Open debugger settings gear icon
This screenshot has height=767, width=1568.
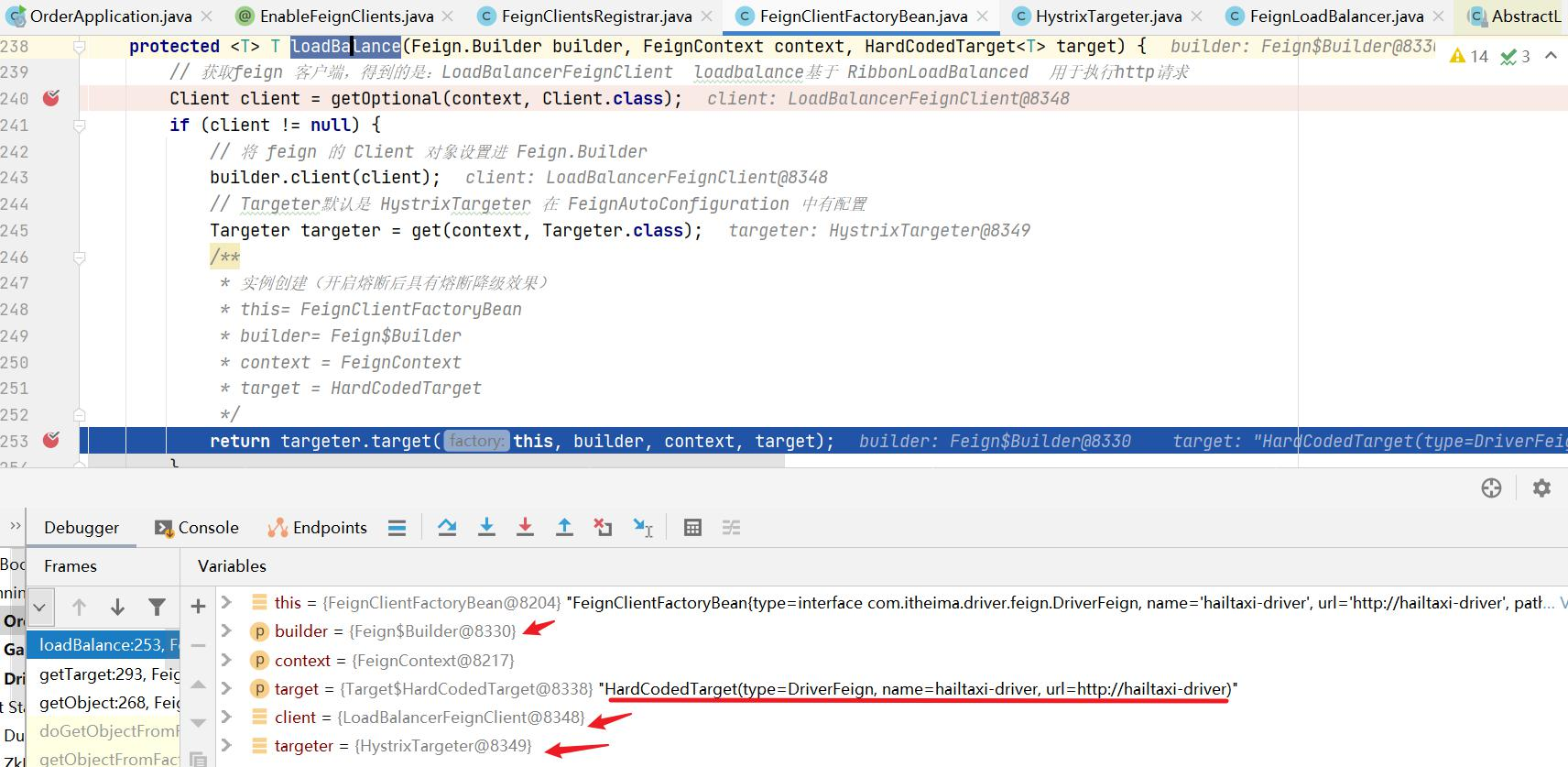coord(1541,488)
